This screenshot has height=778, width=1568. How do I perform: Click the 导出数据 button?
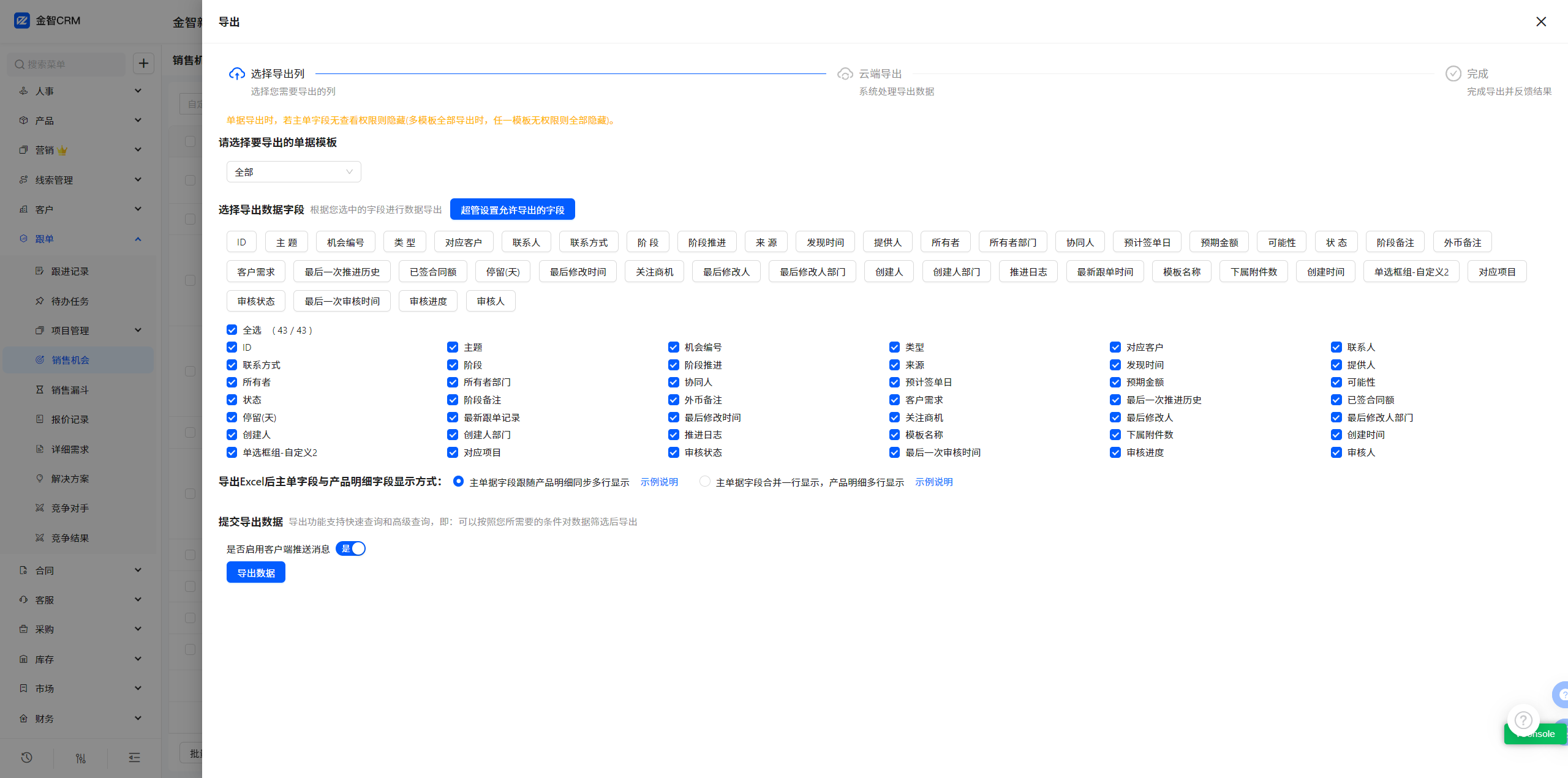255,572
